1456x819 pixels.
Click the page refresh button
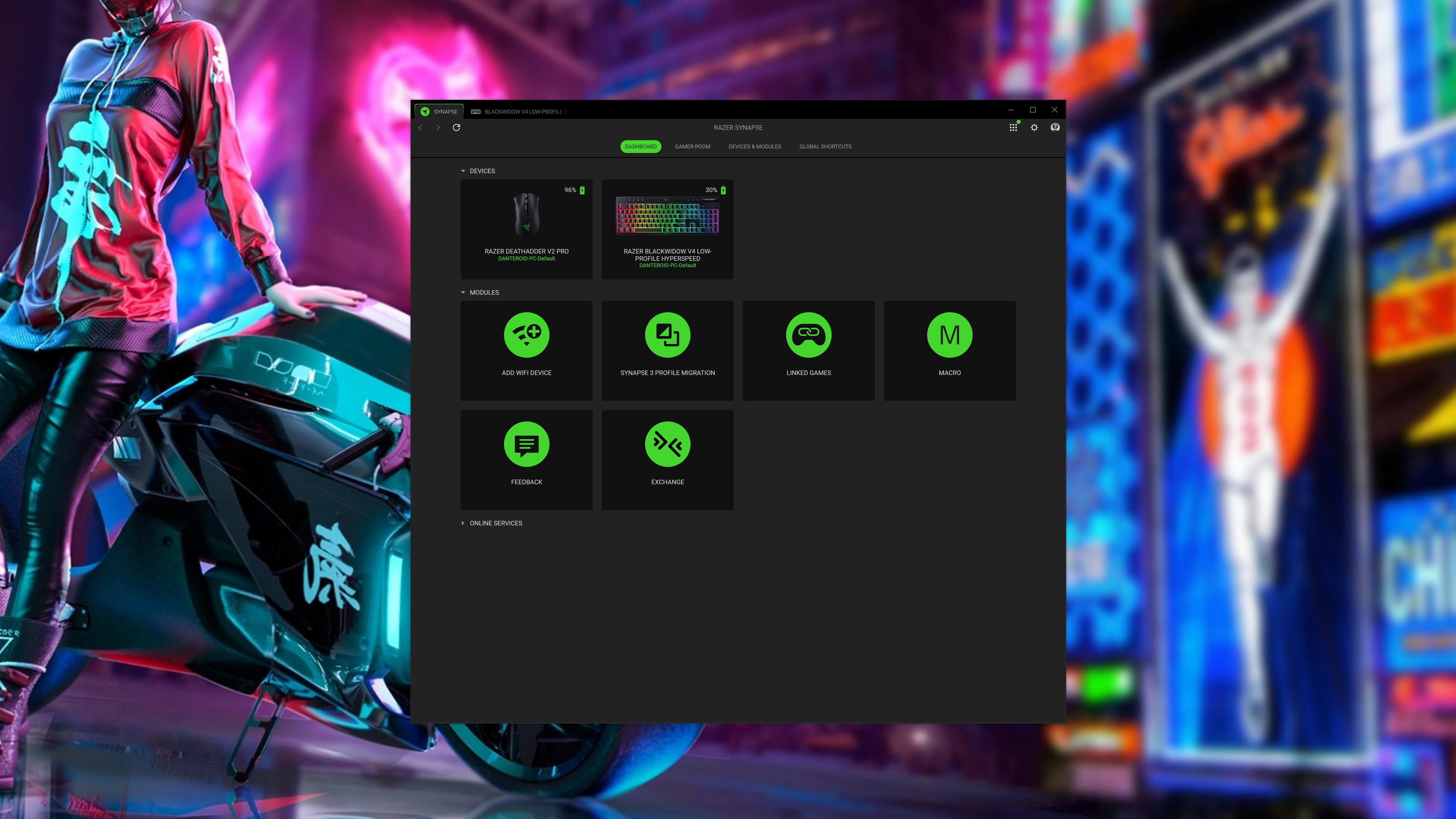coord(456,127)
